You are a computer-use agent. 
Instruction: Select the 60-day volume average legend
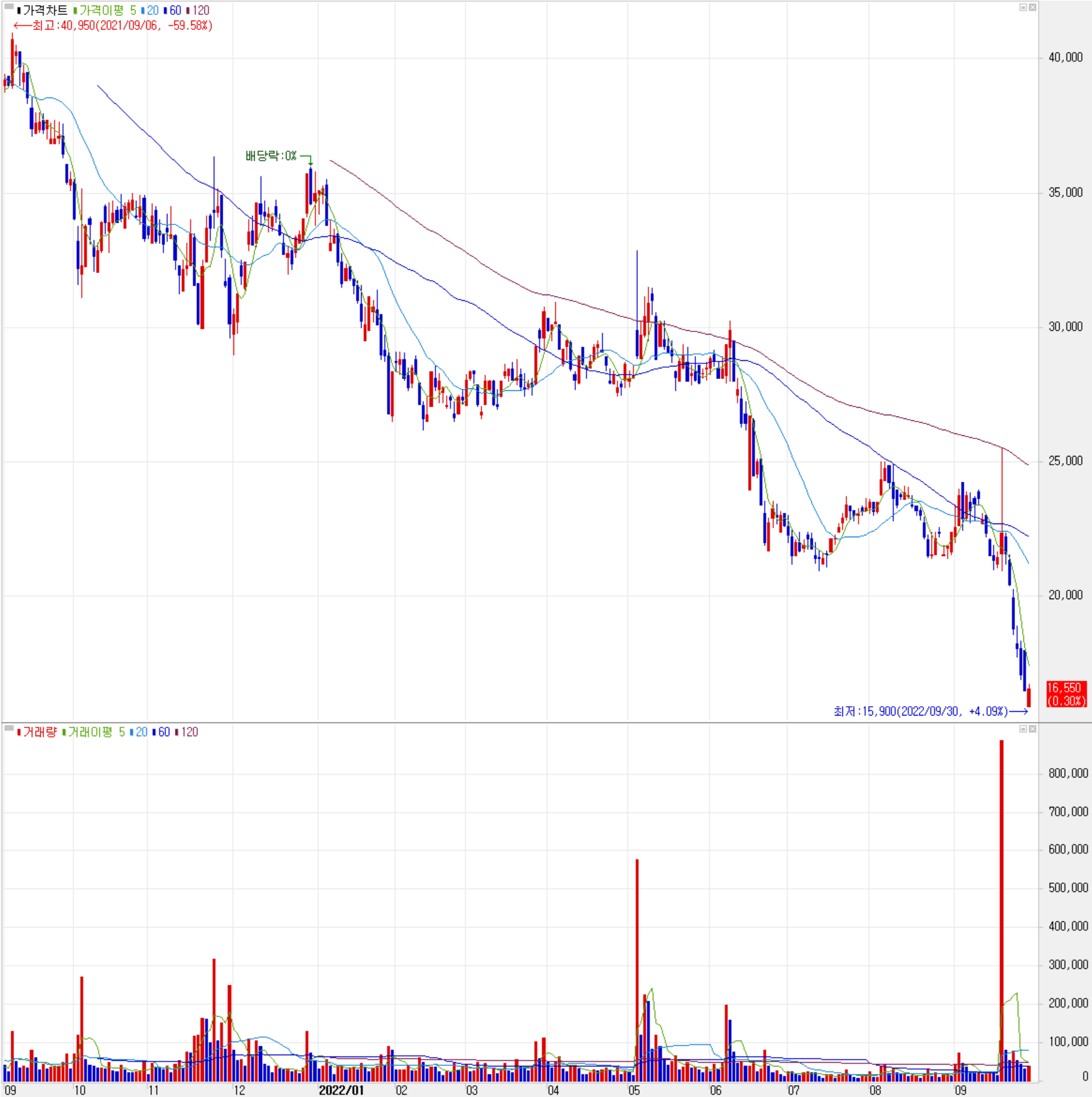161,732
